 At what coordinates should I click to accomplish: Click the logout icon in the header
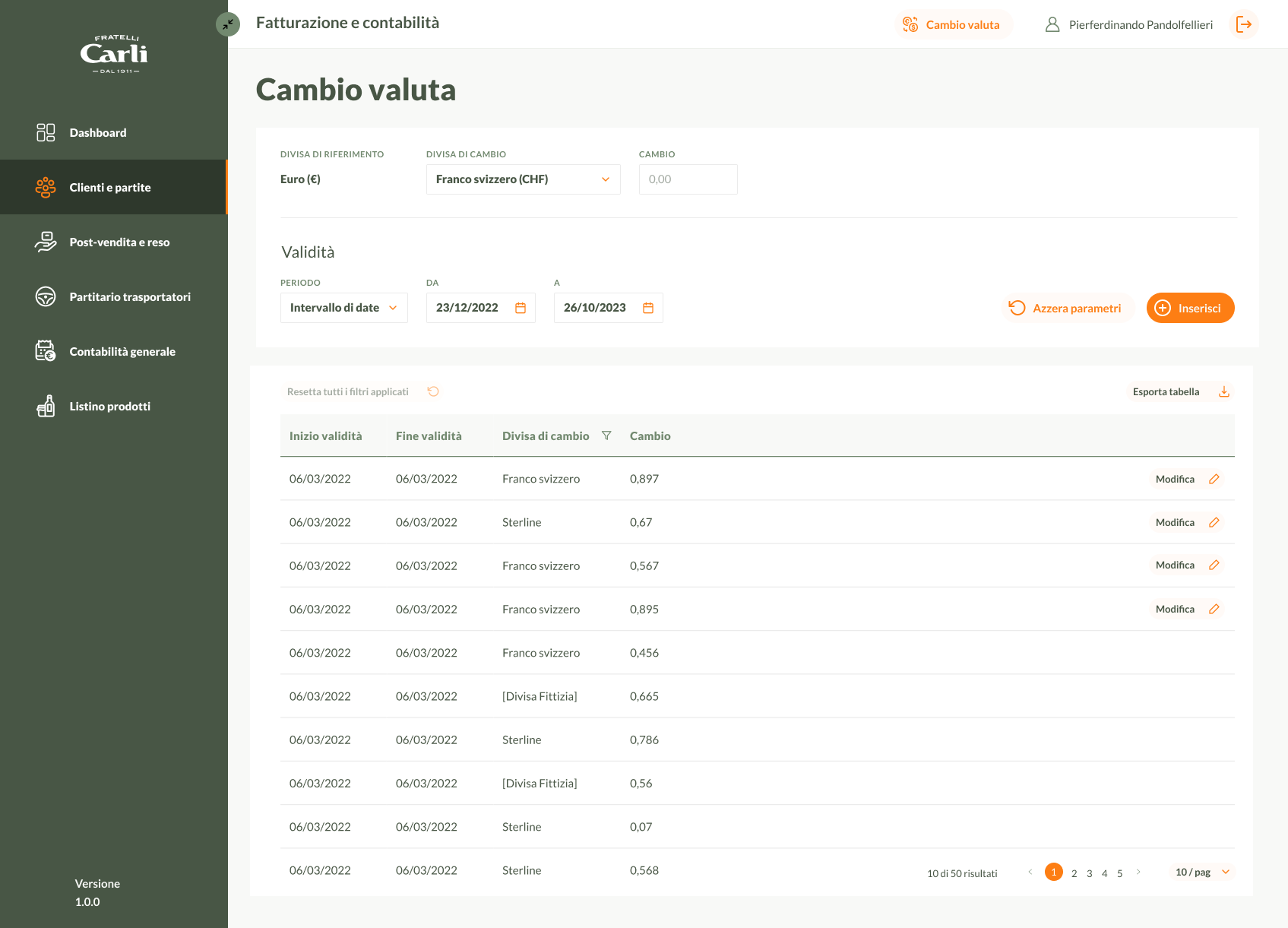(x=1244, y=24)
